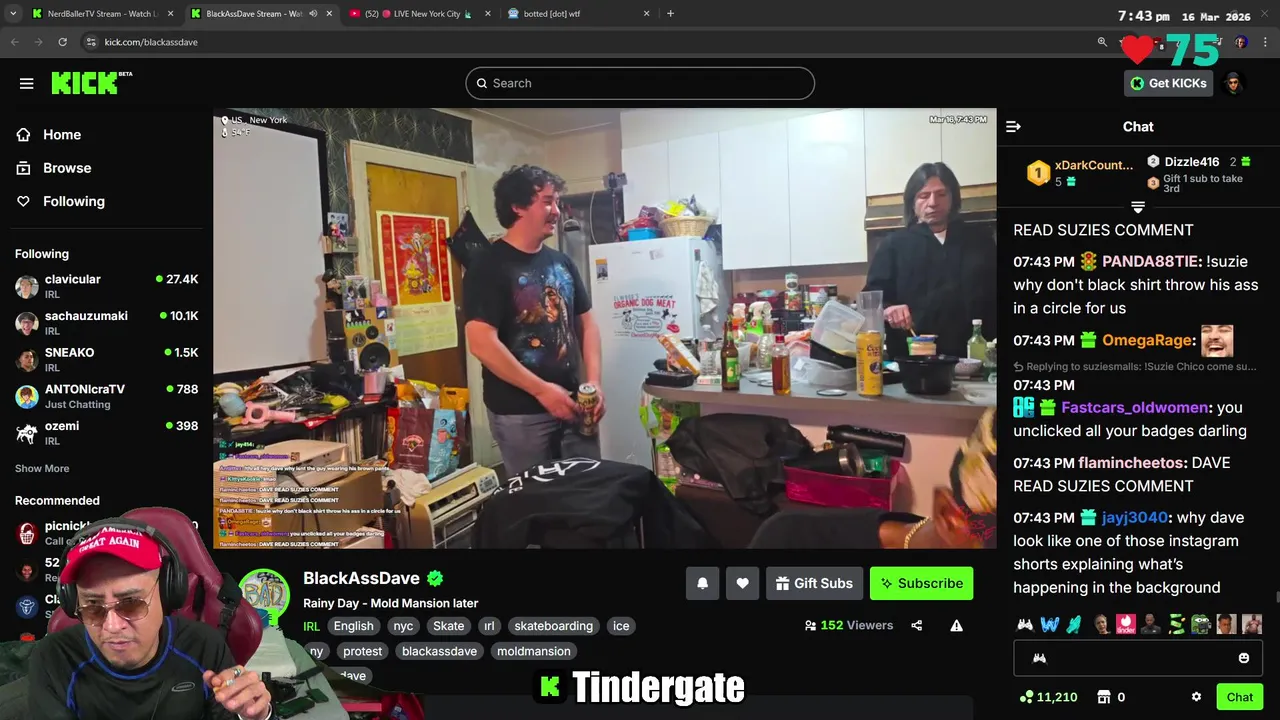This screenshot has width=1280, height=720.
Task: Expand Show More in Following list
Action: coord(42,468)
